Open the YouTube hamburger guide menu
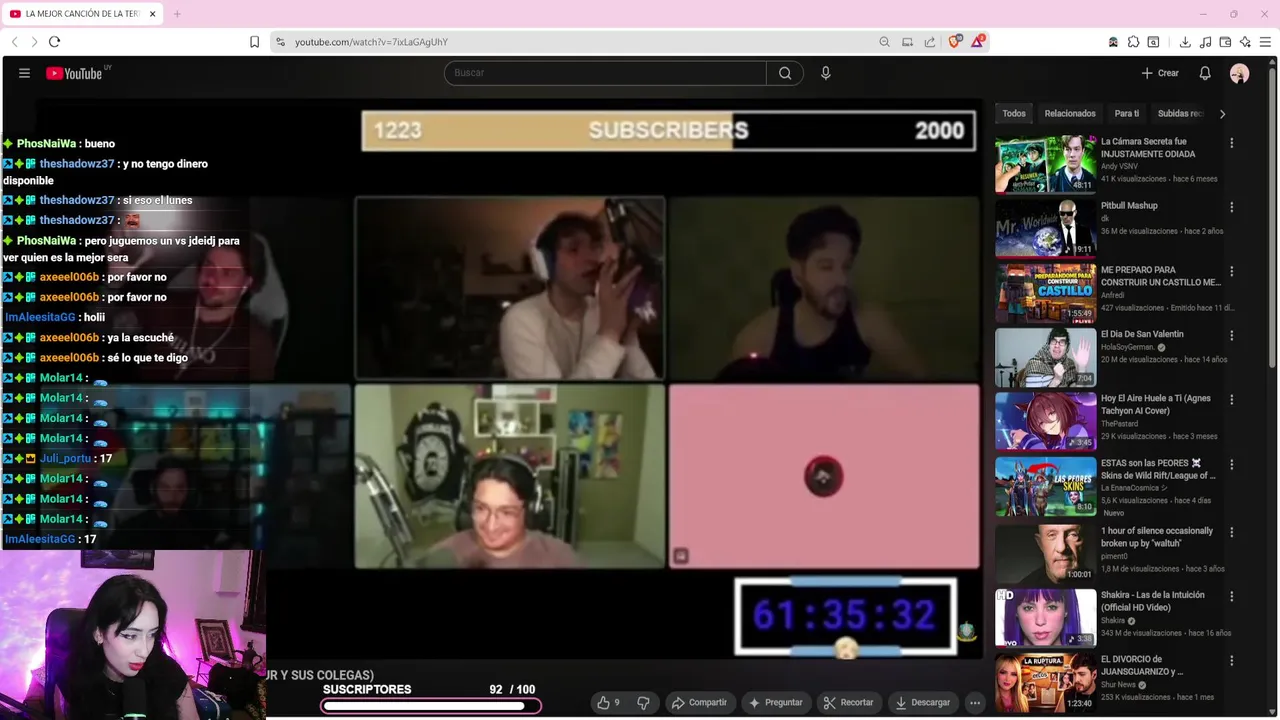 tap(24, 73)
